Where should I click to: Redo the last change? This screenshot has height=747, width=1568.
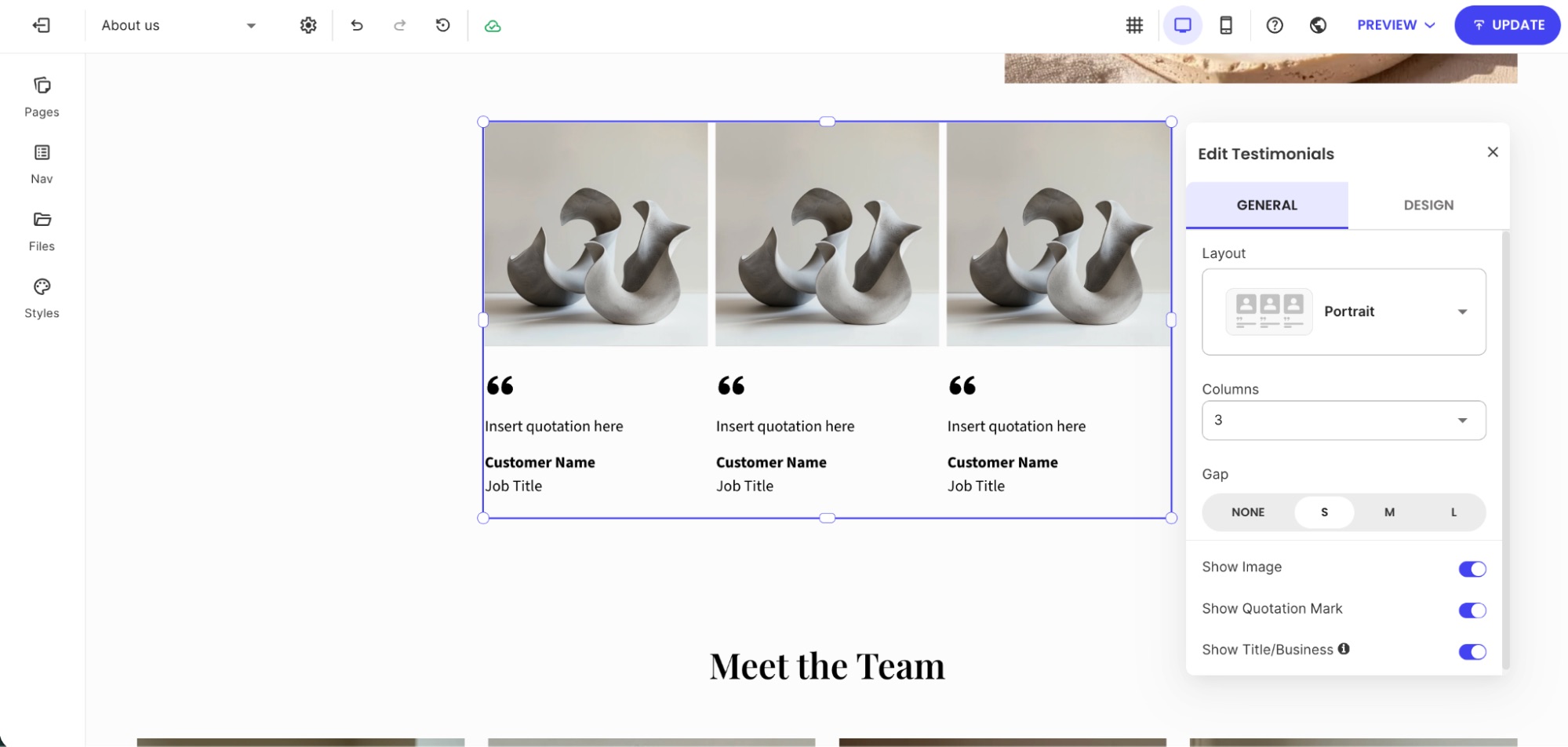click(x=400, y=25)
